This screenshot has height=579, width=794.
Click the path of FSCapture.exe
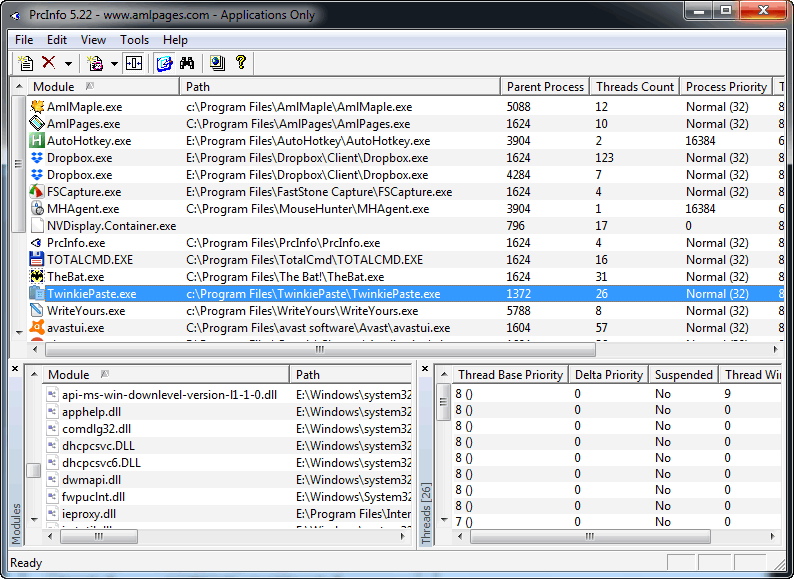point(319,192)
